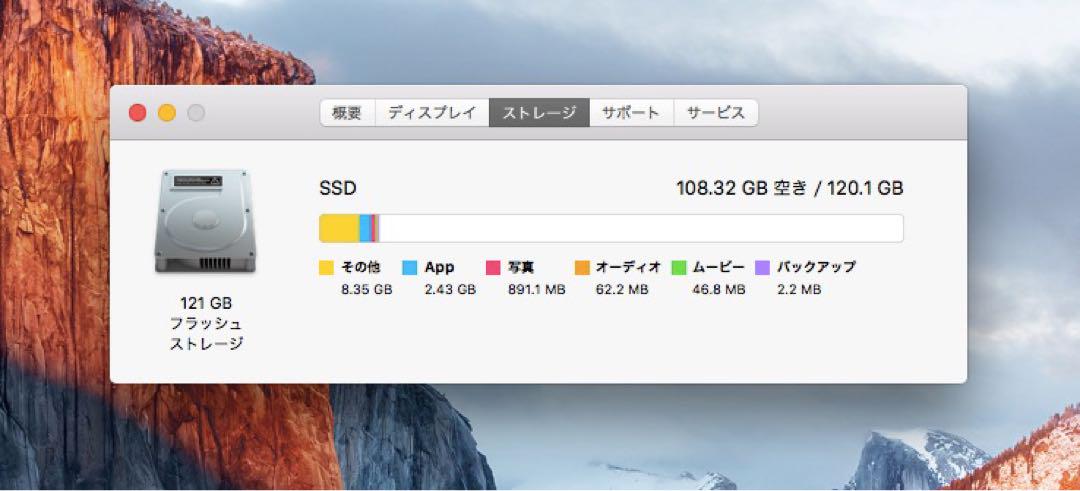Viewport: 1080px width, 491px height.
Task: Click the 108.32 GB free space text
Action: [x=741, y=188]
